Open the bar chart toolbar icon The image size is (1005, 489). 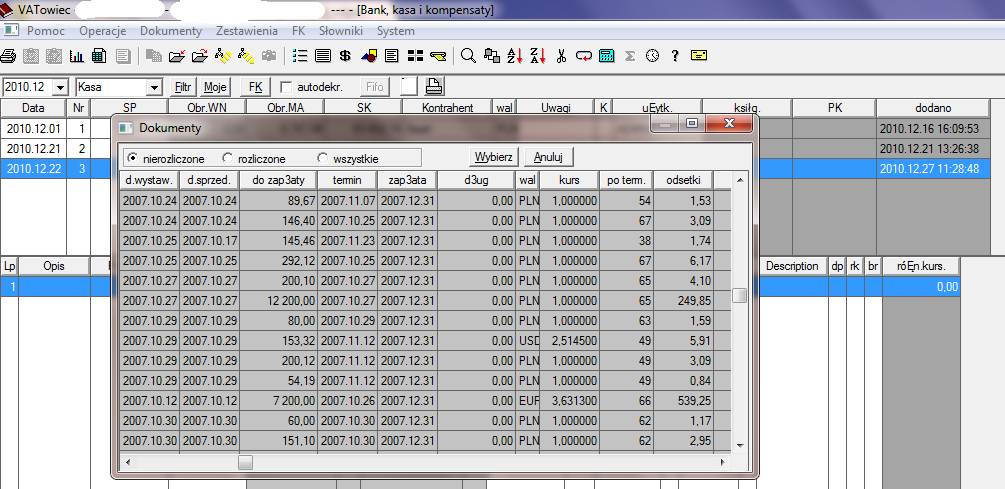[x=76, y=55]
